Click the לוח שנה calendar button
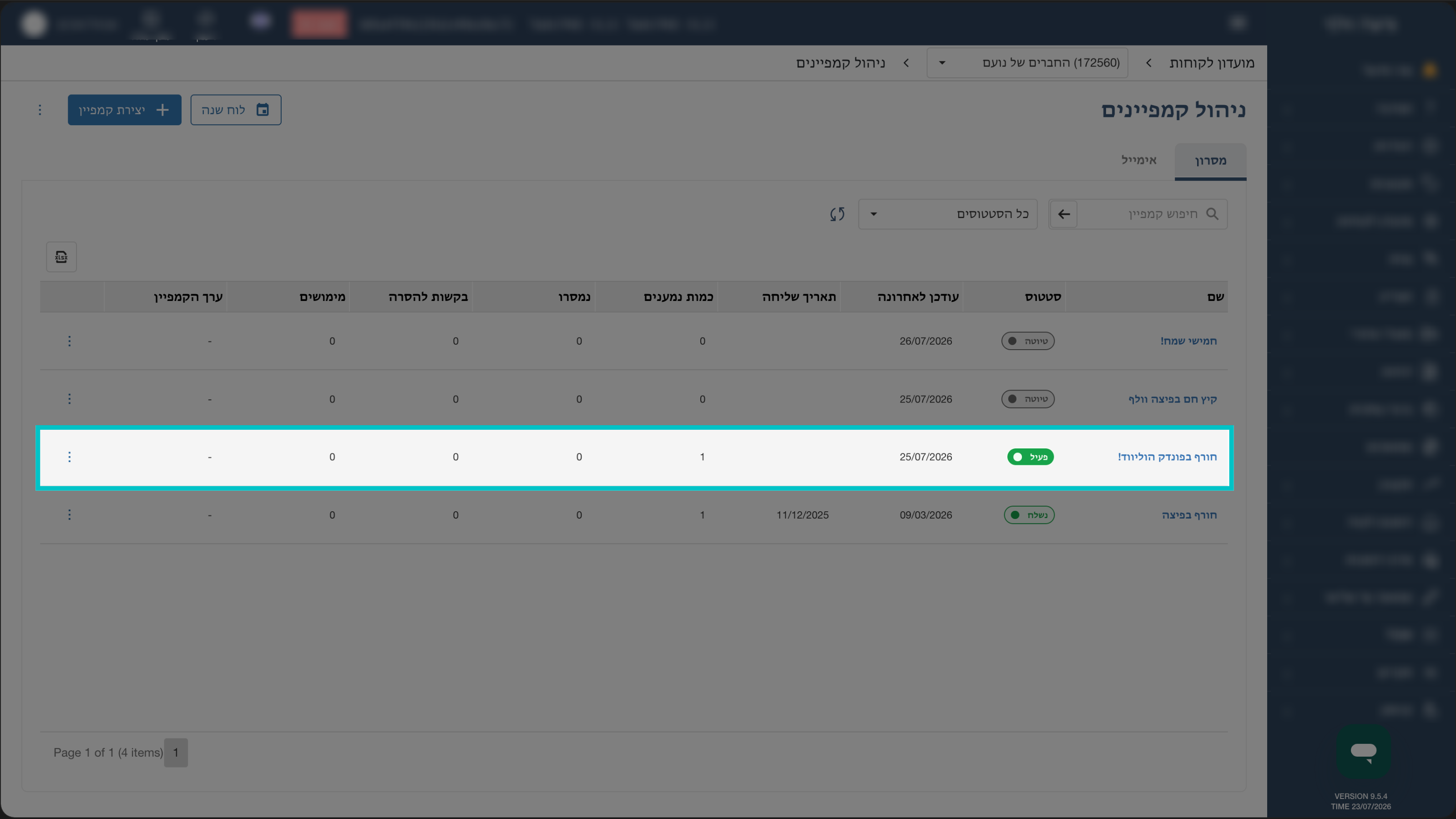 236,110
